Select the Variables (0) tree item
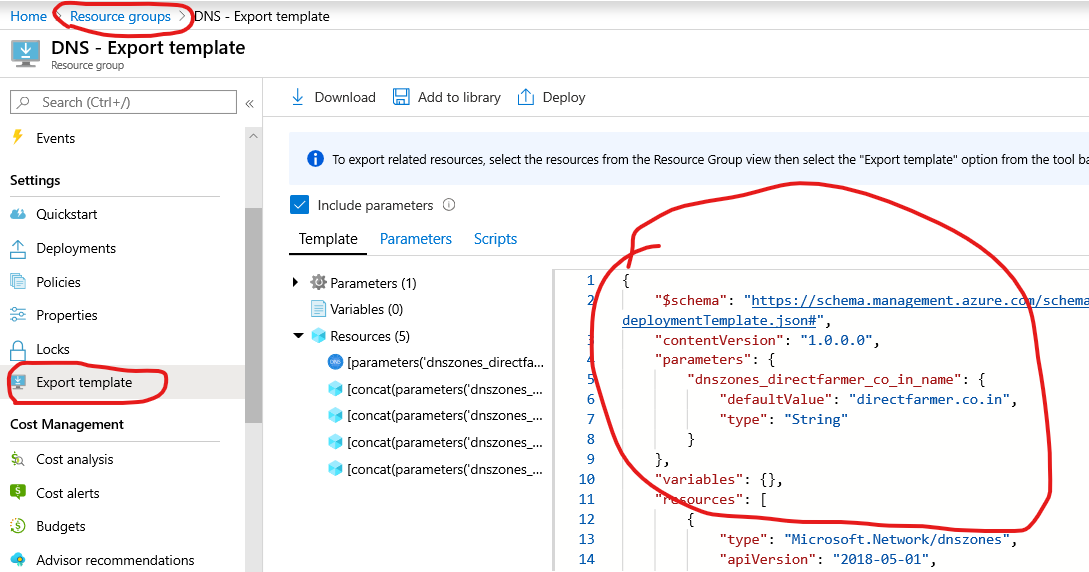 tap(366, 309)
